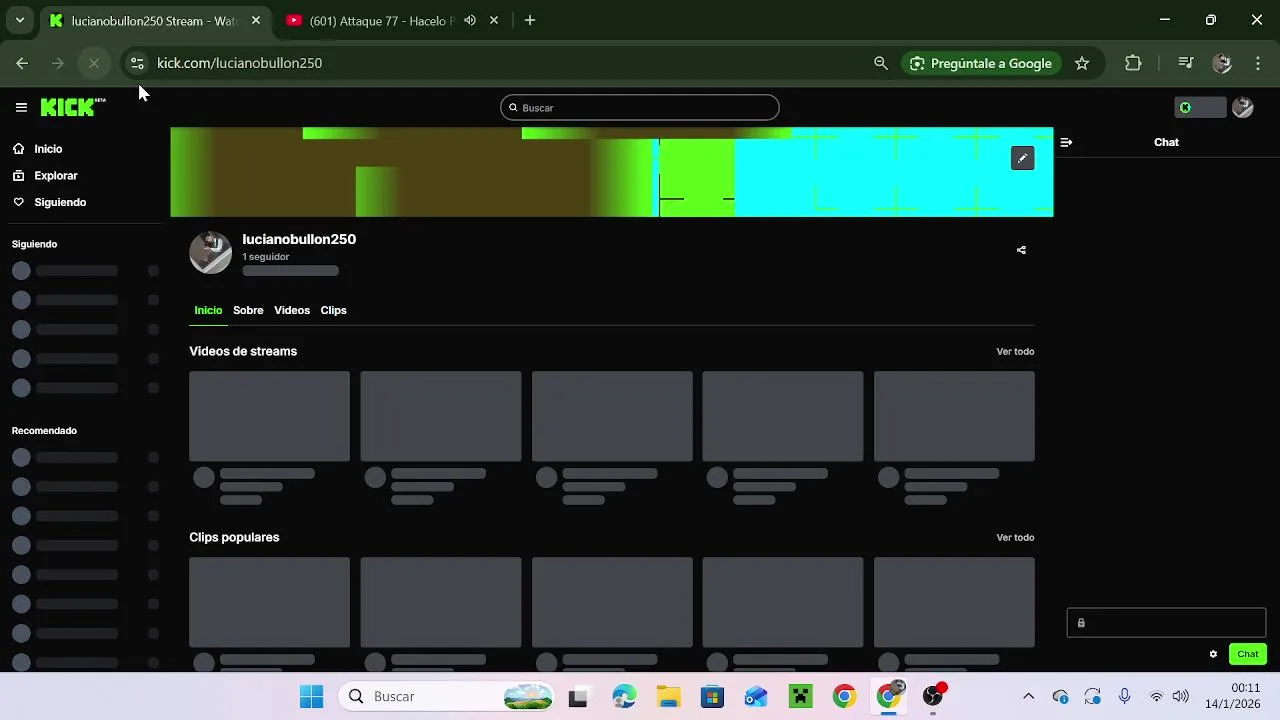Image resolution: width=1280 pixels, height=720 pixels.
Task: Click the channel share icon
Action: point(1021,250)
